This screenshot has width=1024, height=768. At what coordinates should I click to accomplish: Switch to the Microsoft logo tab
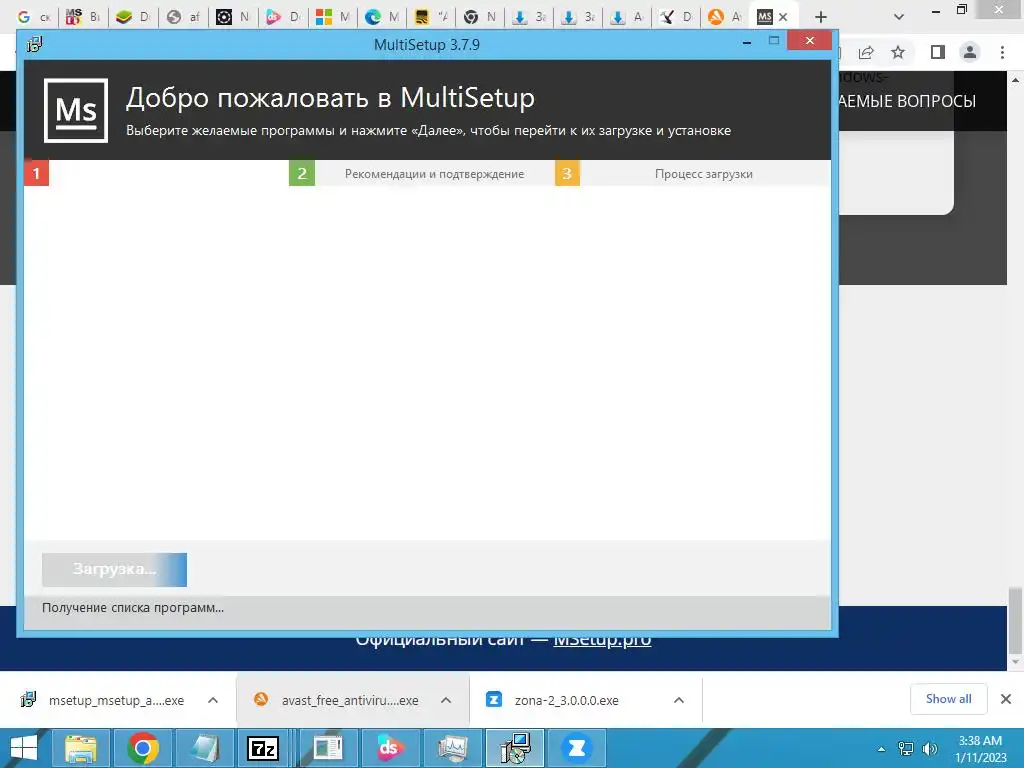[333, 17]
